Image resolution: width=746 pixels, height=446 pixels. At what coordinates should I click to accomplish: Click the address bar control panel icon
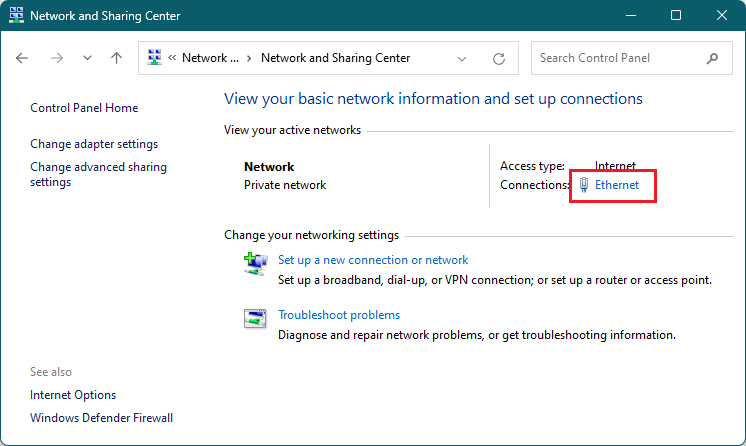[154, 58]
